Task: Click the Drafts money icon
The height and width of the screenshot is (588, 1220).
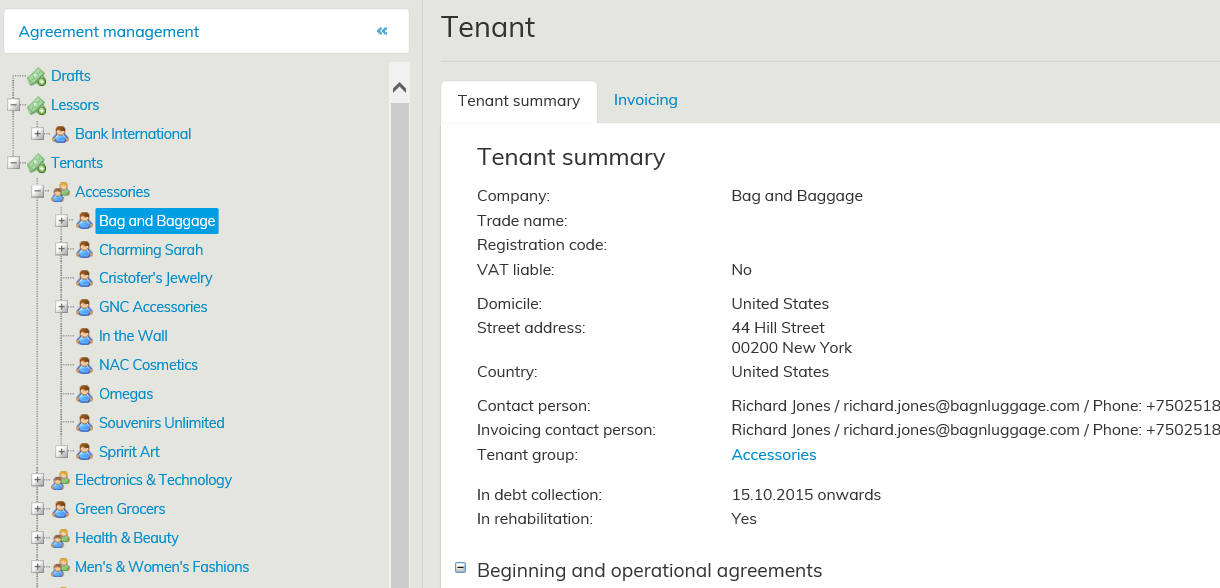Action: (37, 76)
